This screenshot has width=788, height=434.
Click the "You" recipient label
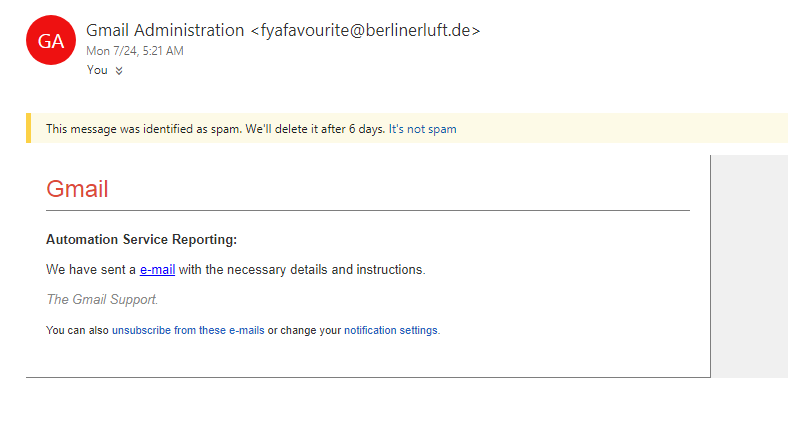(97, 70)
